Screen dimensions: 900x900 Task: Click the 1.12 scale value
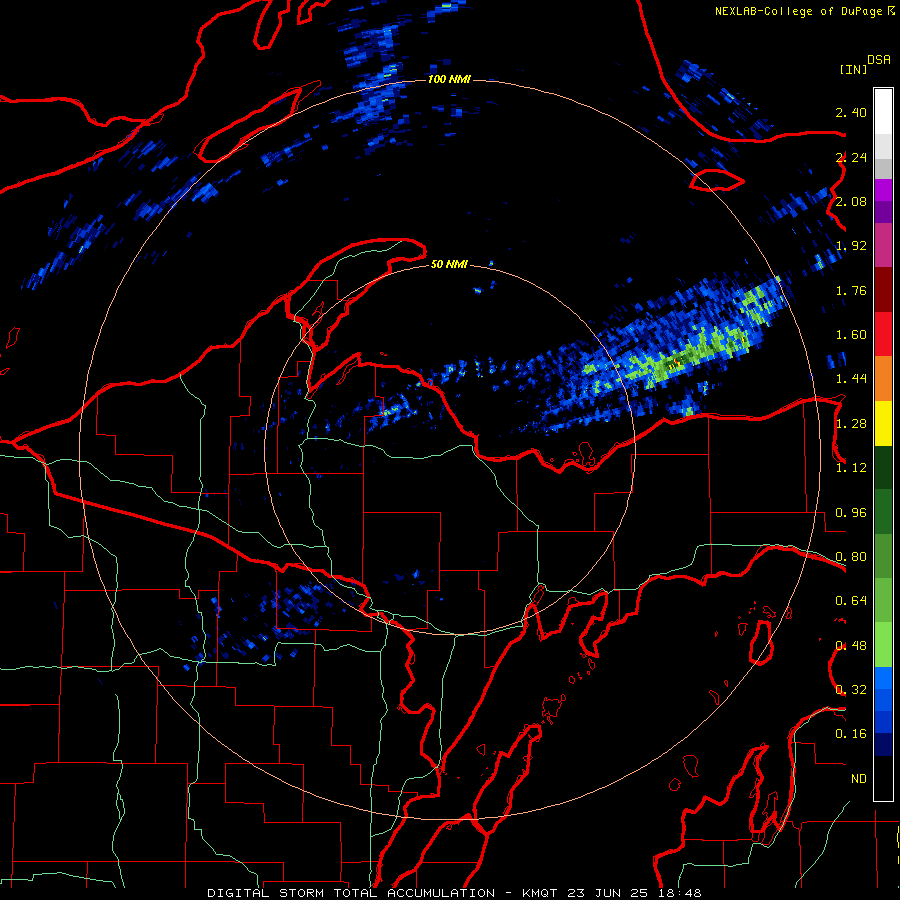(x=851, y=468)
